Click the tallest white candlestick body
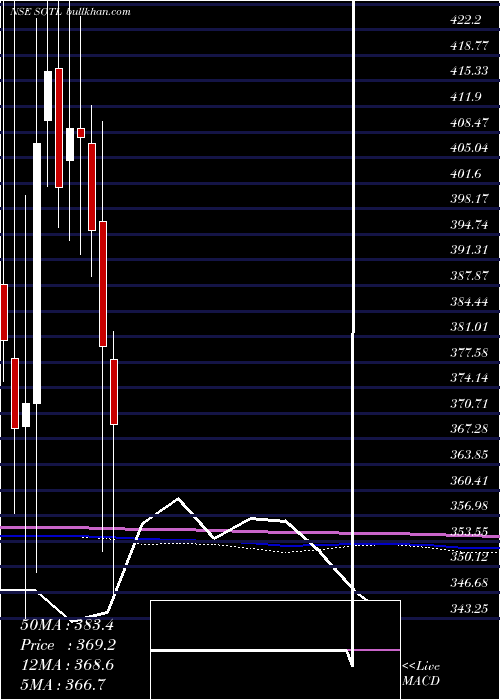The image size is (500, 700). click(x=37, y=274)
